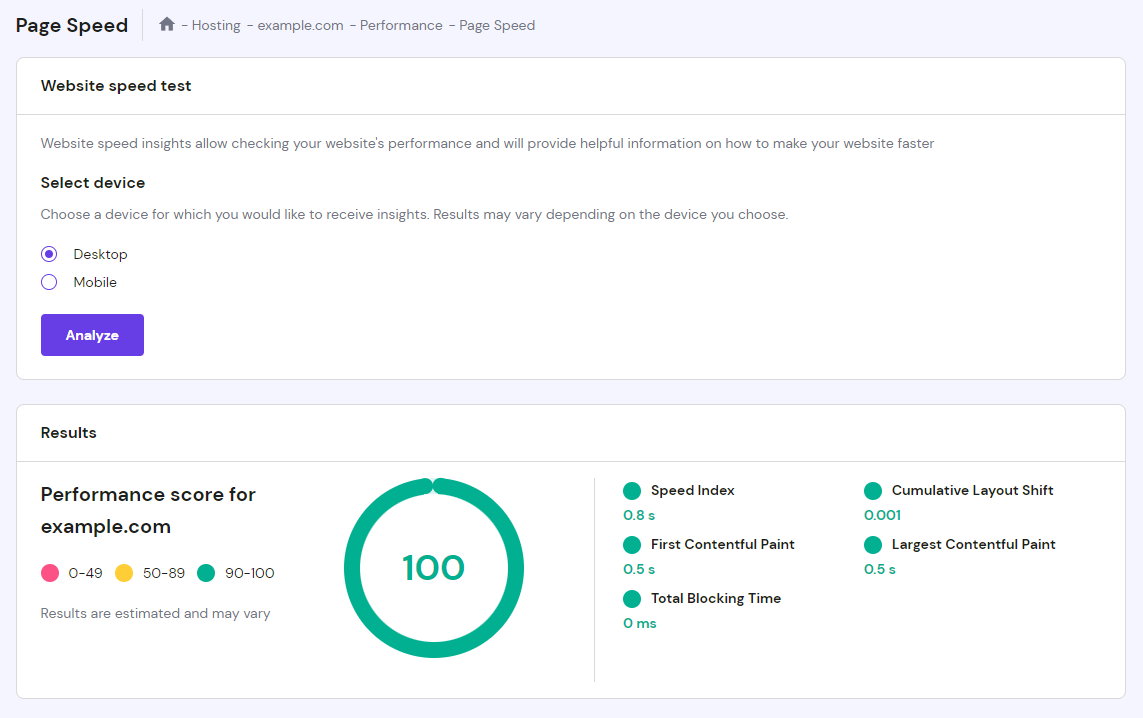Click the home icon in the breadcrumb
The width and height of the screenshot is (1143, 718).
click(166, 24)
